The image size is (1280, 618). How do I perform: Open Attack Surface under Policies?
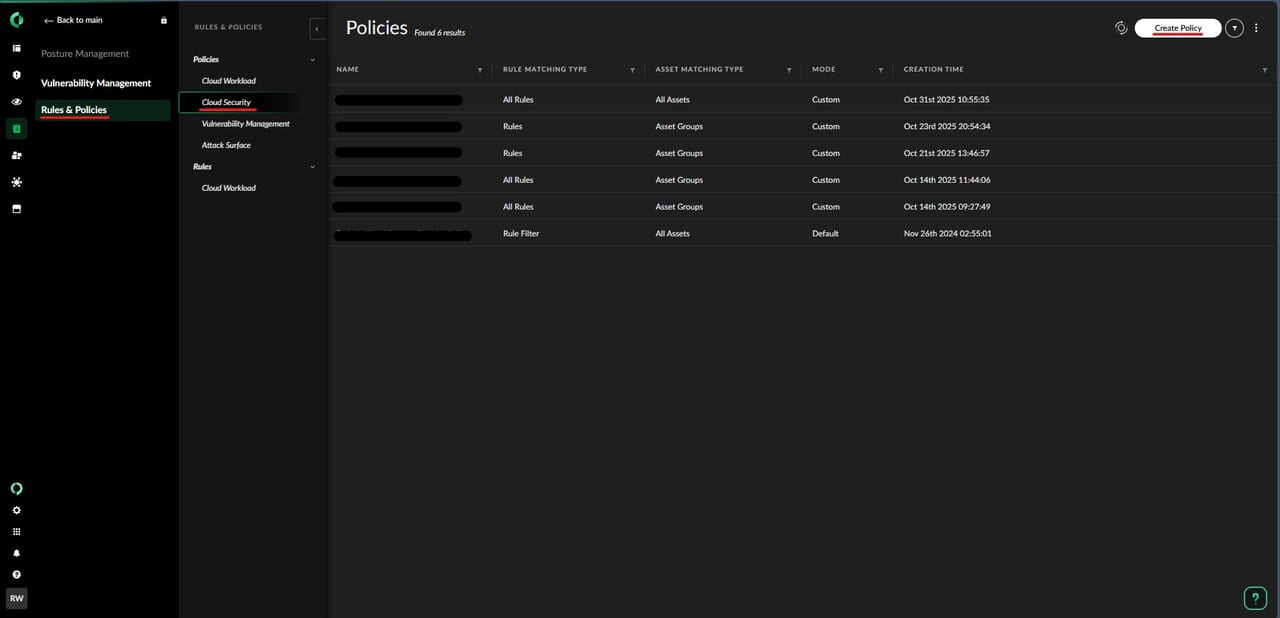[x=226, y=145]
